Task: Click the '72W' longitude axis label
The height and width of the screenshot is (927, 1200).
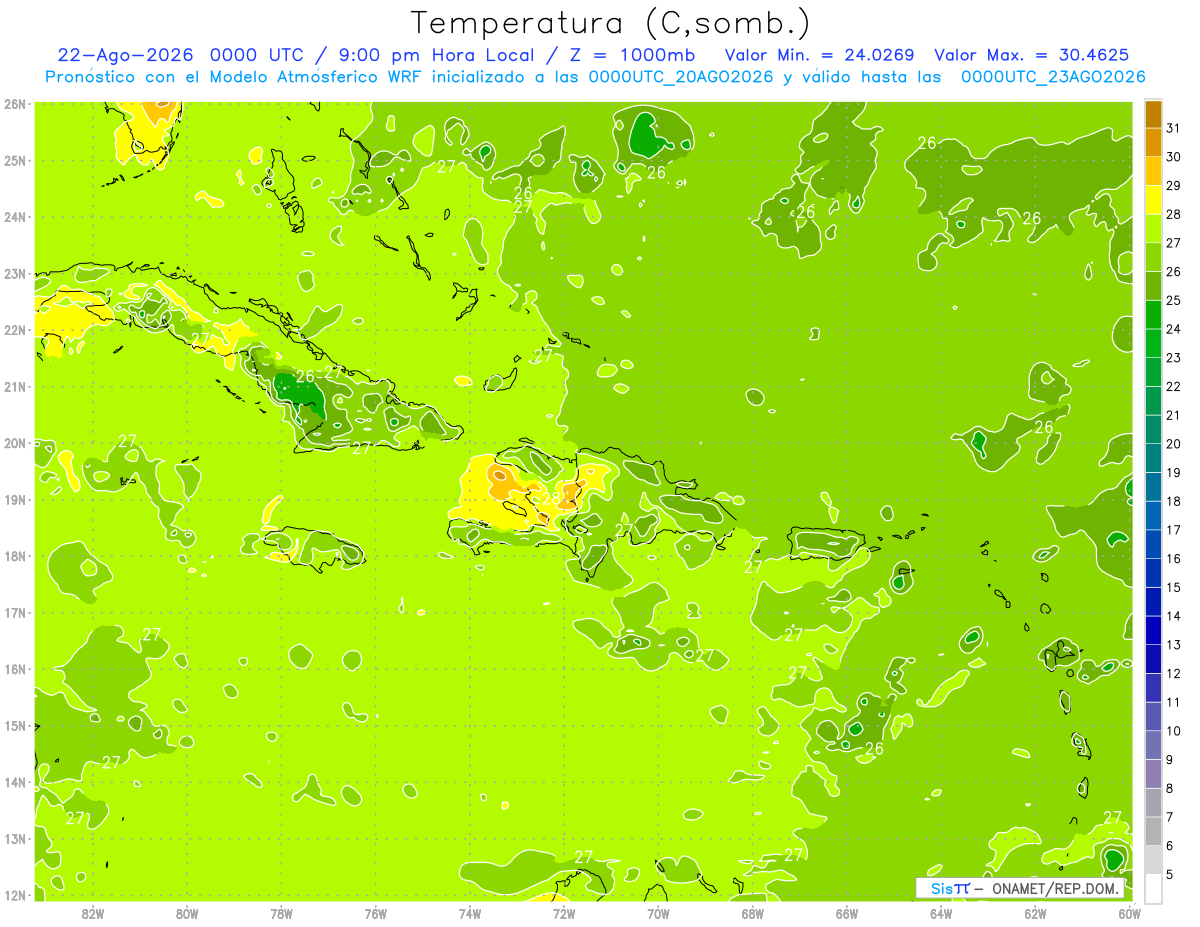Action: coord(564,912)
